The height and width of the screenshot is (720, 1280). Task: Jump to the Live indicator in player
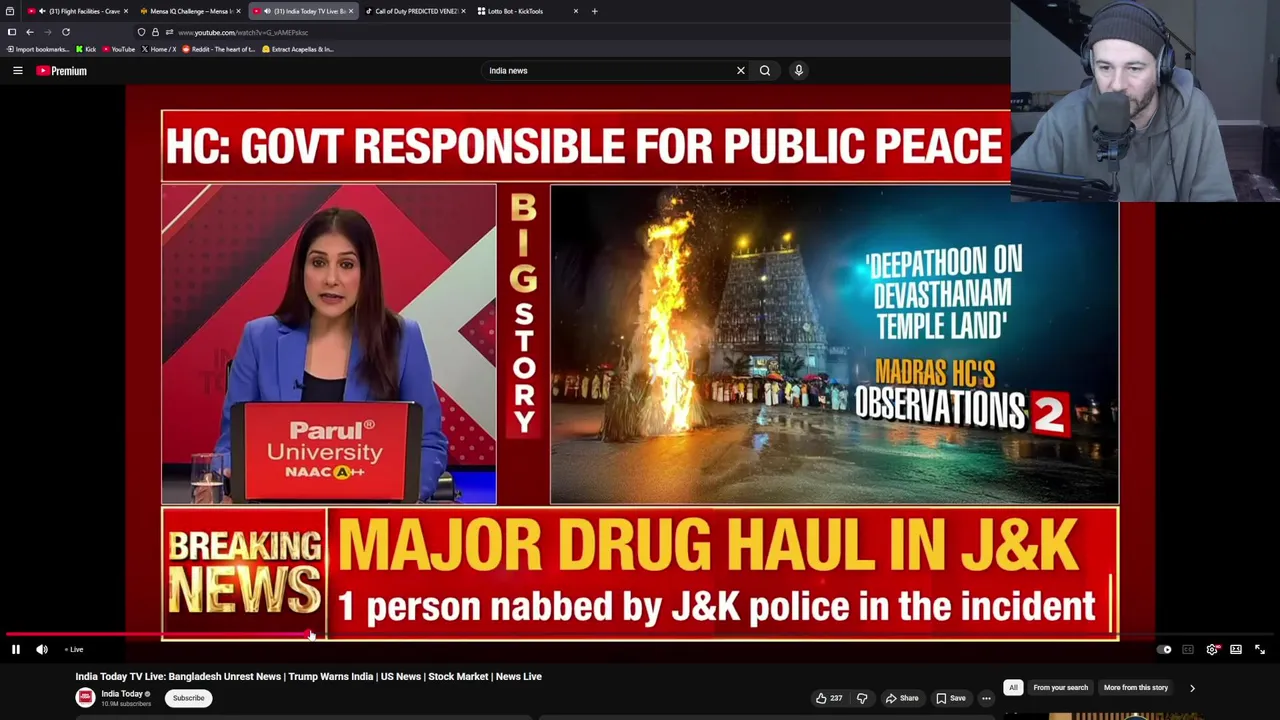[x=75, y=650]
